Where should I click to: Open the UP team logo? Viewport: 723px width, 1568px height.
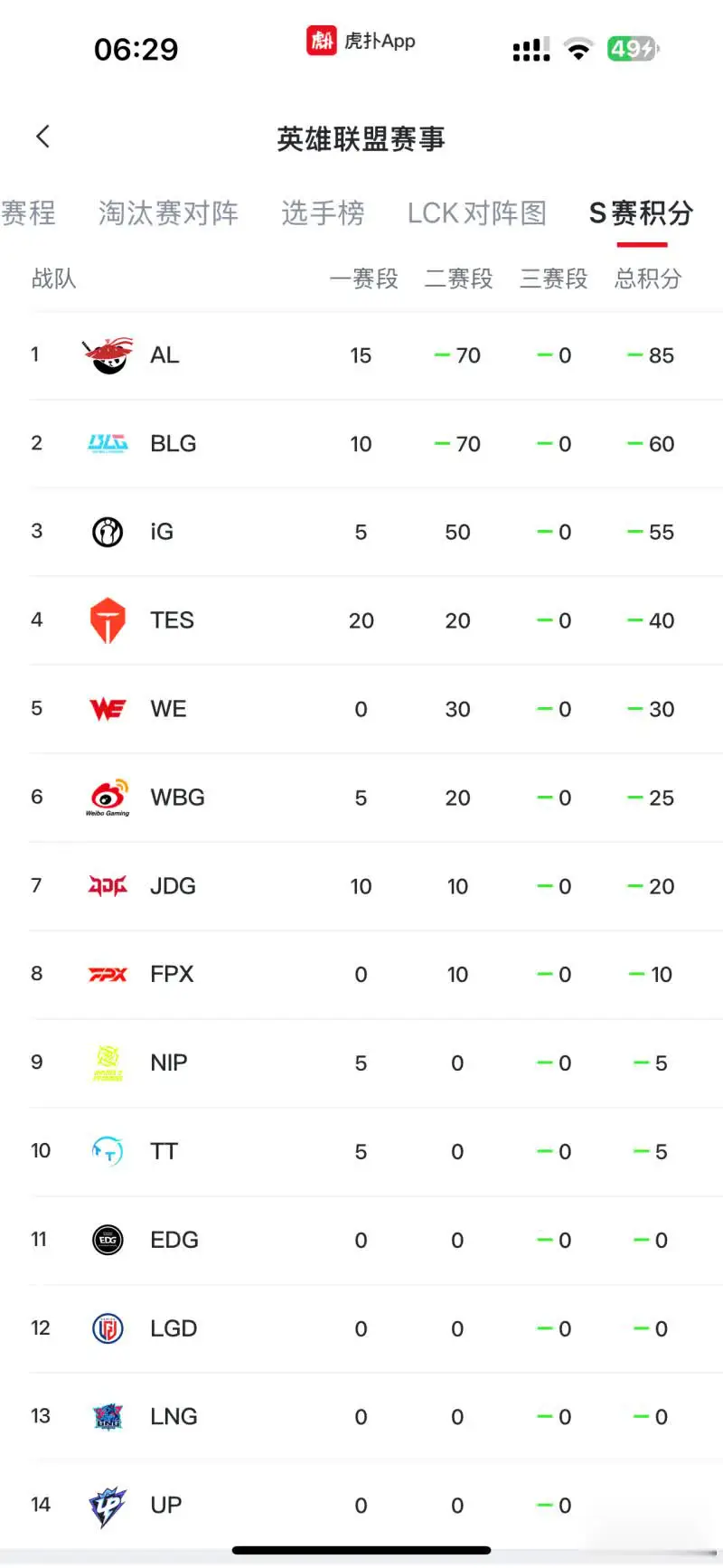point(108,1506)
